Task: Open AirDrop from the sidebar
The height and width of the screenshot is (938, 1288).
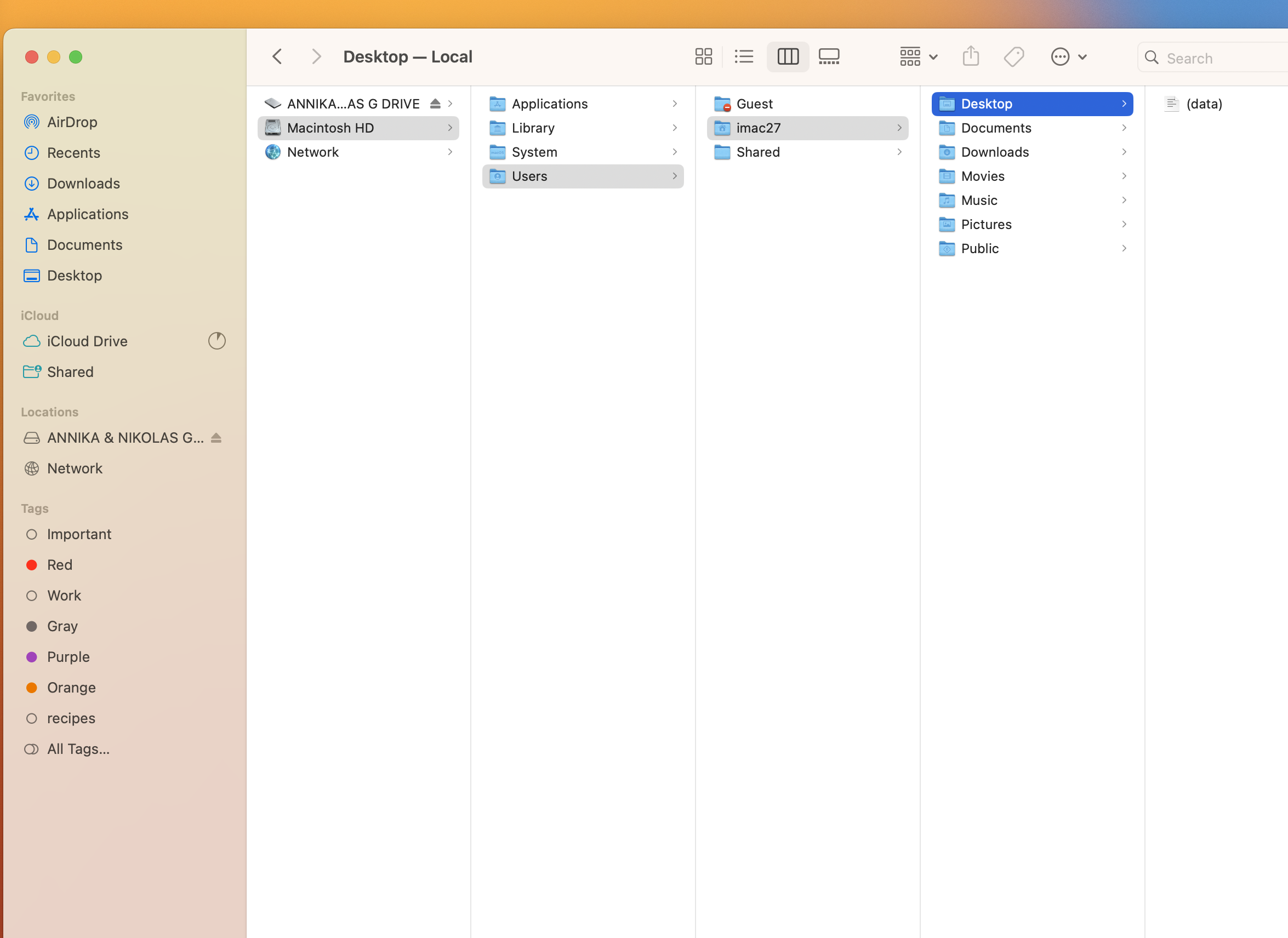Action: [72, 122]
